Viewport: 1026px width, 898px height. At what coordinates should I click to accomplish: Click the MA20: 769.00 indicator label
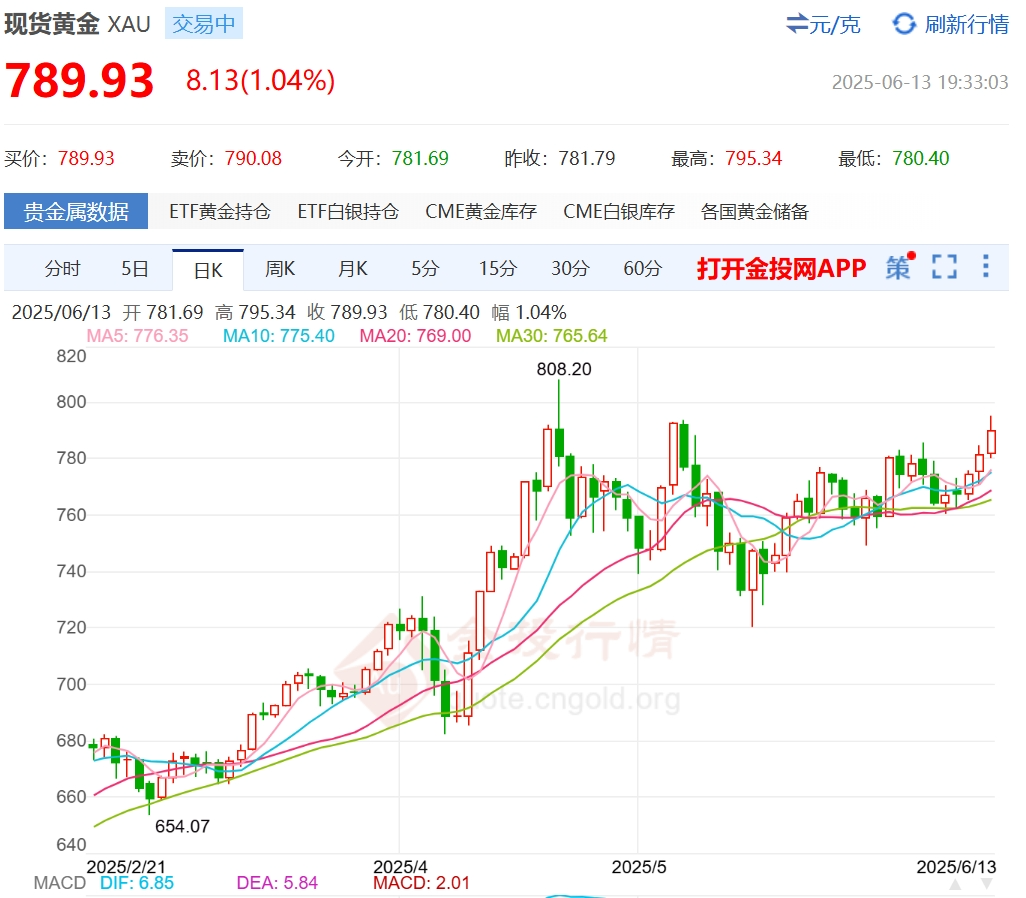(x=416, y=336)
